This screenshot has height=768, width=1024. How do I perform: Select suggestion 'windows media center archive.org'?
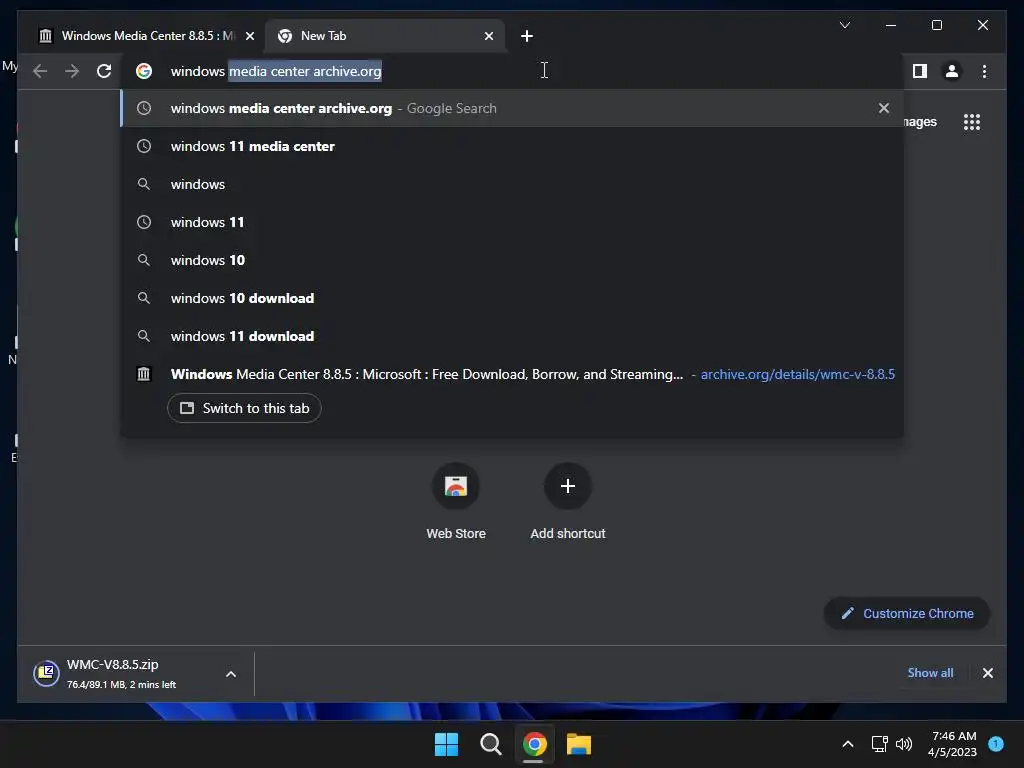point(512,108)
